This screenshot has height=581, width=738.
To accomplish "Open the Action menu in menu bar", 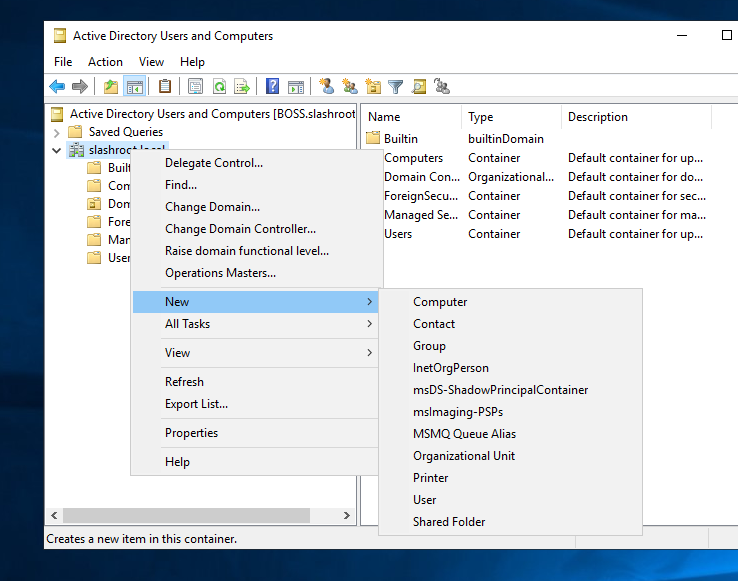I will [x=105, y=62].
